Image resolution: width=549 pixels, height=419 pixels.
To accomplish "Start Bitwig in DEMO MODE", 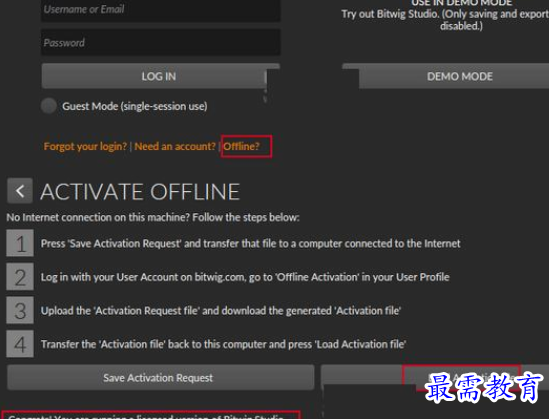I will point(454,76).
